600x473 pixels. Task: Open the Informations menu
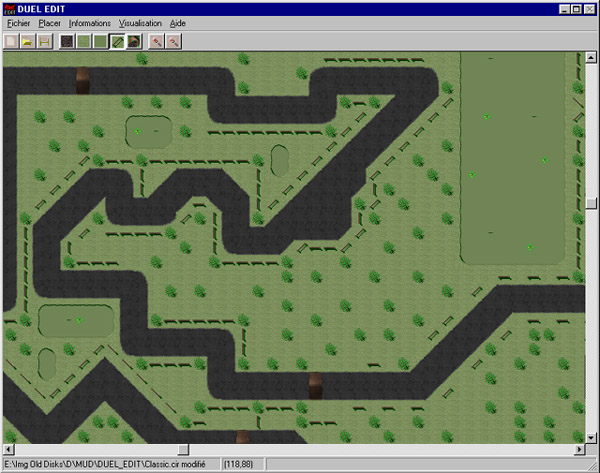pyautogui.click(x=90, y=23)
